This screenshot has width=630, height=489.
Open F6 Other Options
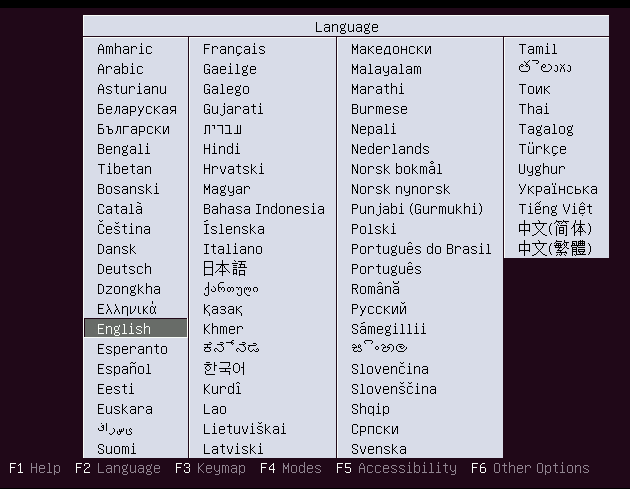530,468
